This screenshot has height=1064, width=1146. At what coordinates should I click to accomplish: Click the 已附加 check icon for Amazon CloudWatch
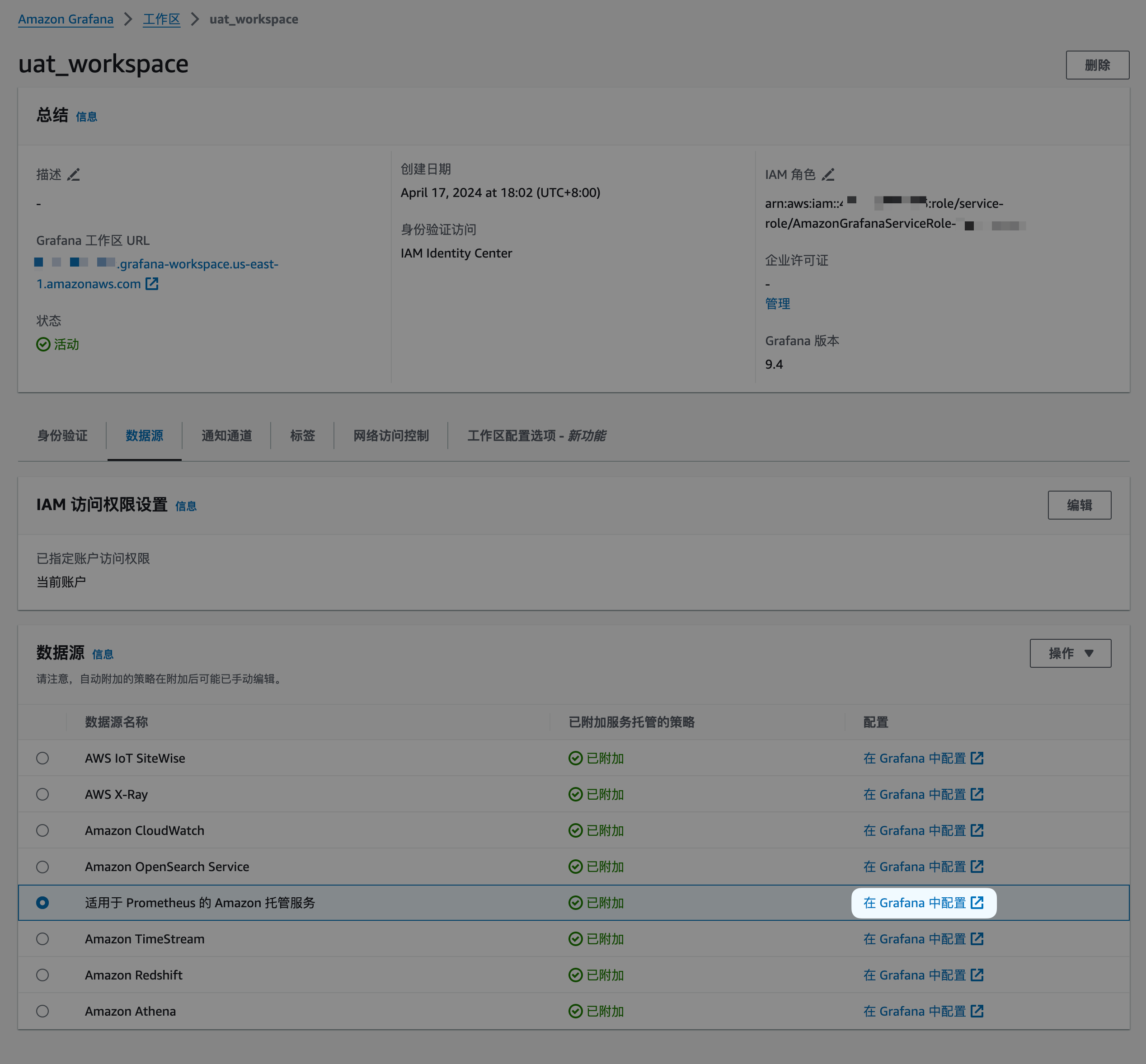(x=575, y=830)
